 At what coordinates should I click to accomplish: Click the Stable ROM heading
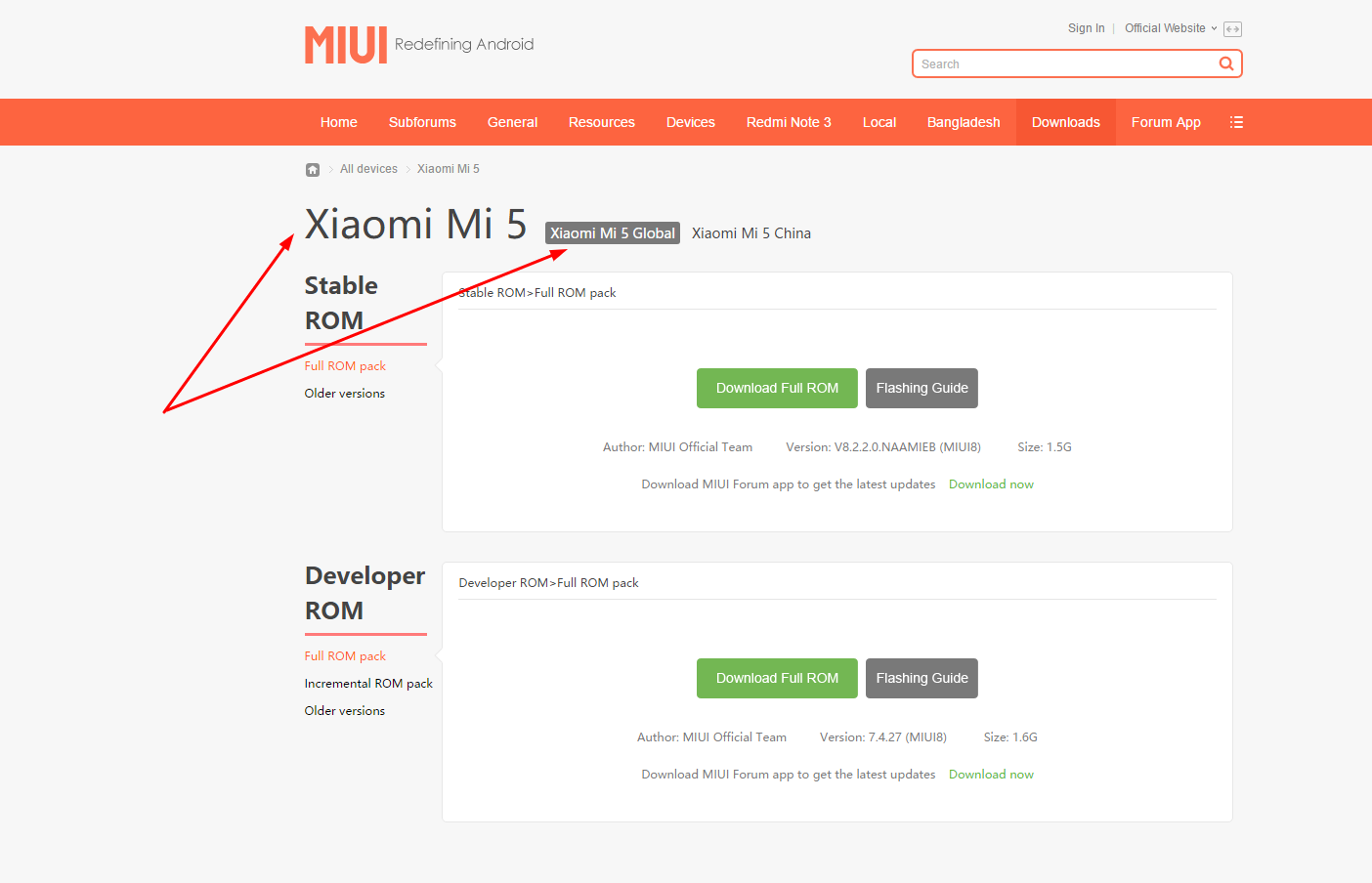point(341,303)
